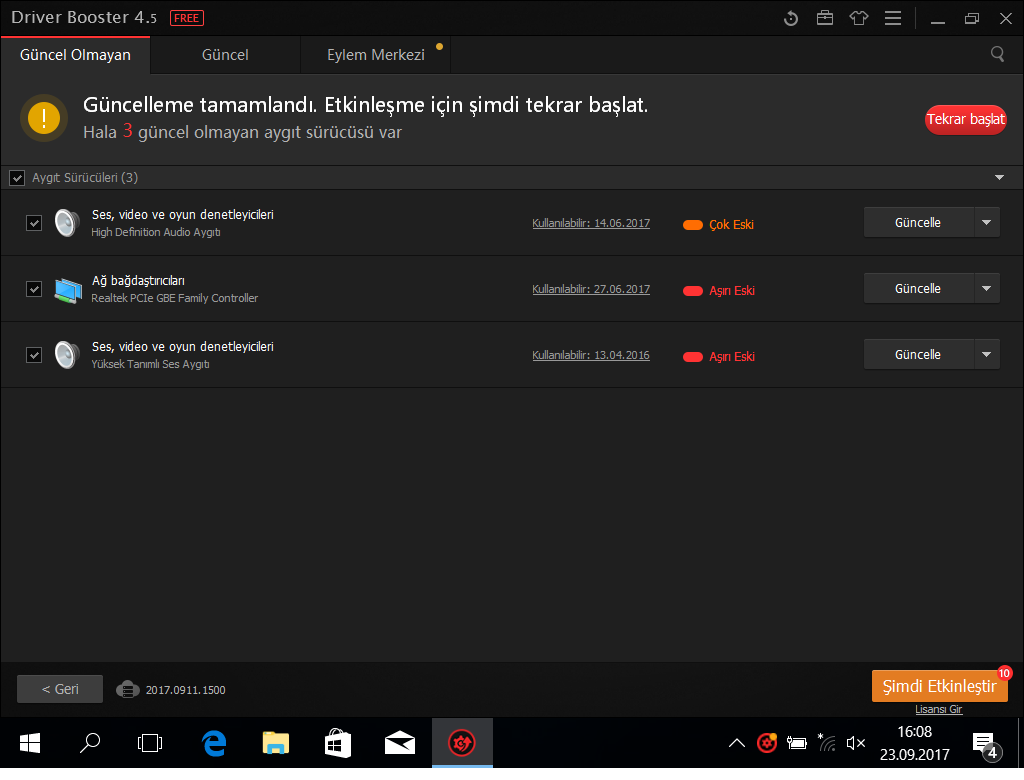Click the Driver Booster taskbar icon
The width and height of the screenshot is (1024, 780).
(x=462, y=743)
